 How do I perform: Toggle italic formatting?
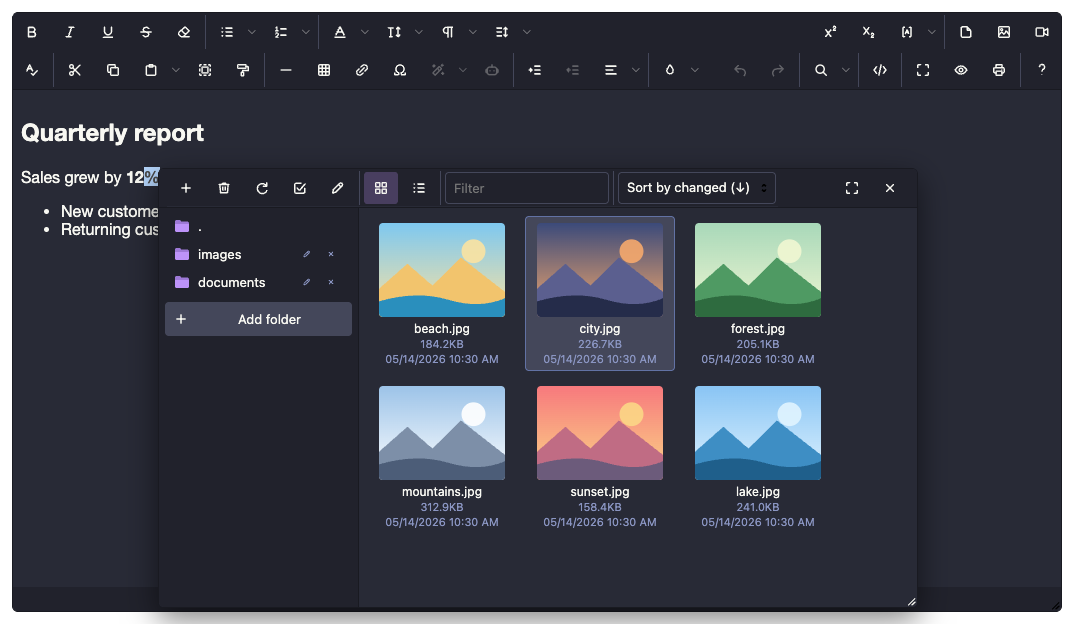[x=69, y=32]
